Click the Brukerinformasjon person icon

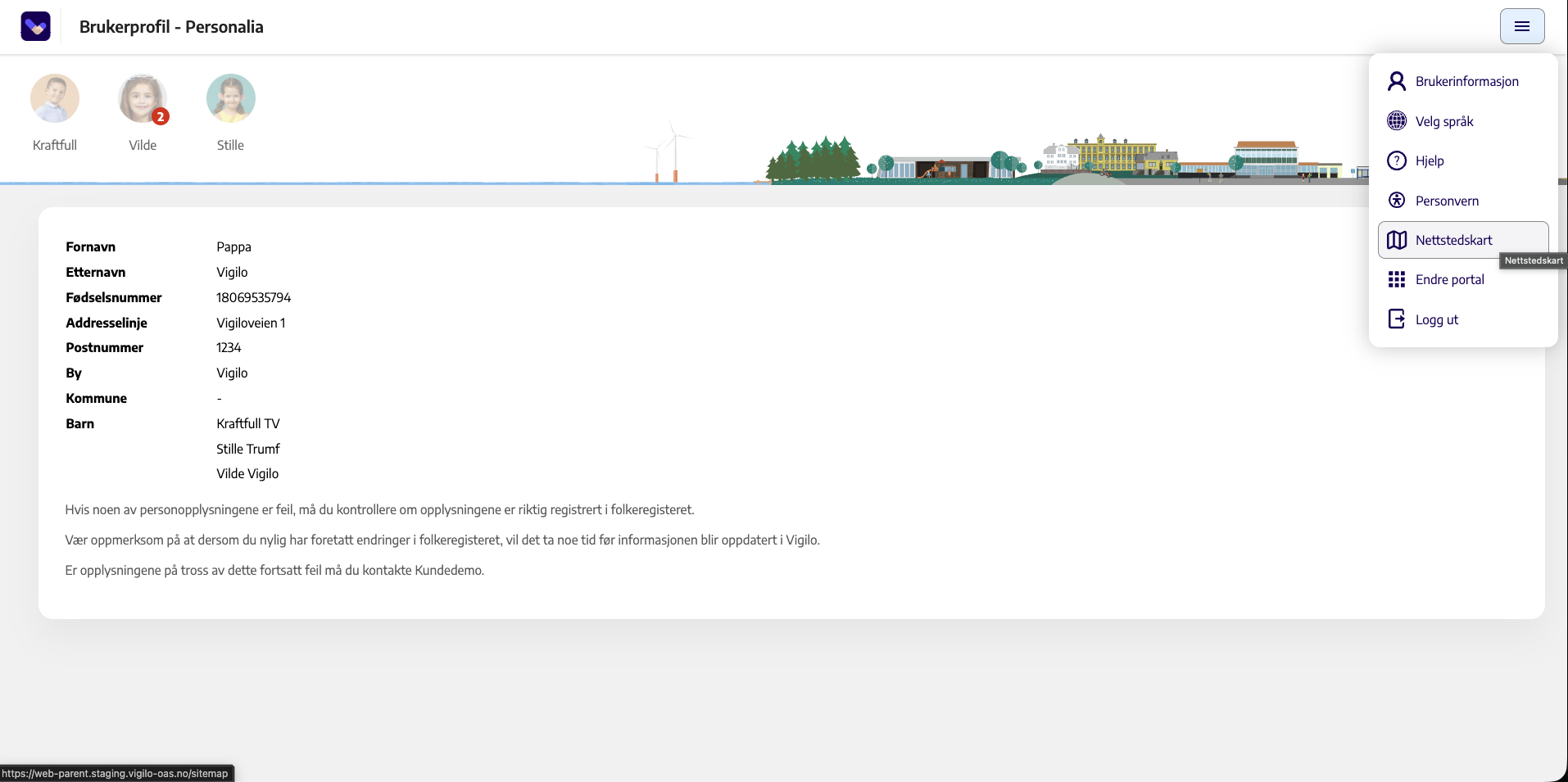point(1397,81)
